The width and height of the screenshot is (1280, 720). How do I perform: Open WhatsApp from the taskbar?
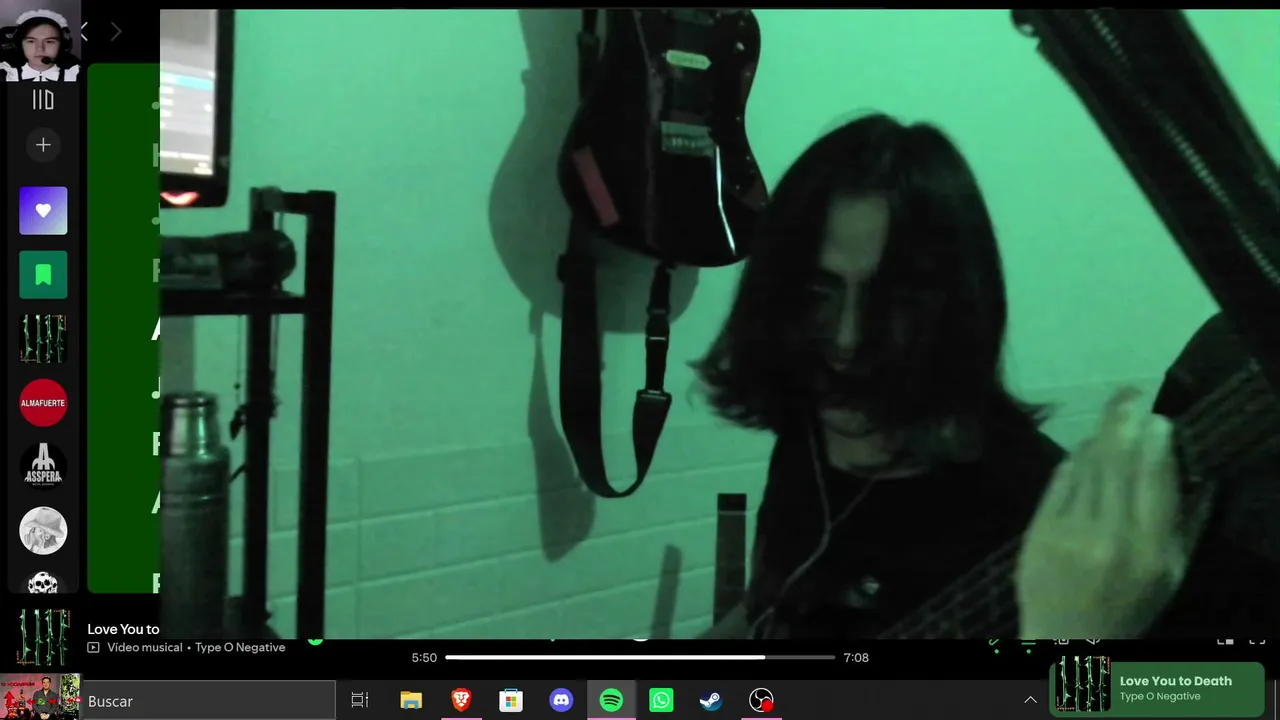(661, 701)
